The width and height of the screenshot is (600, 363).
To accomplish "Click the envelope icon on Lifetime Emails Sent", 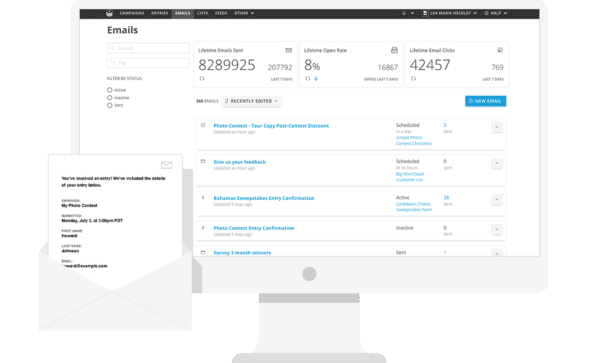I will pos(289,50).
